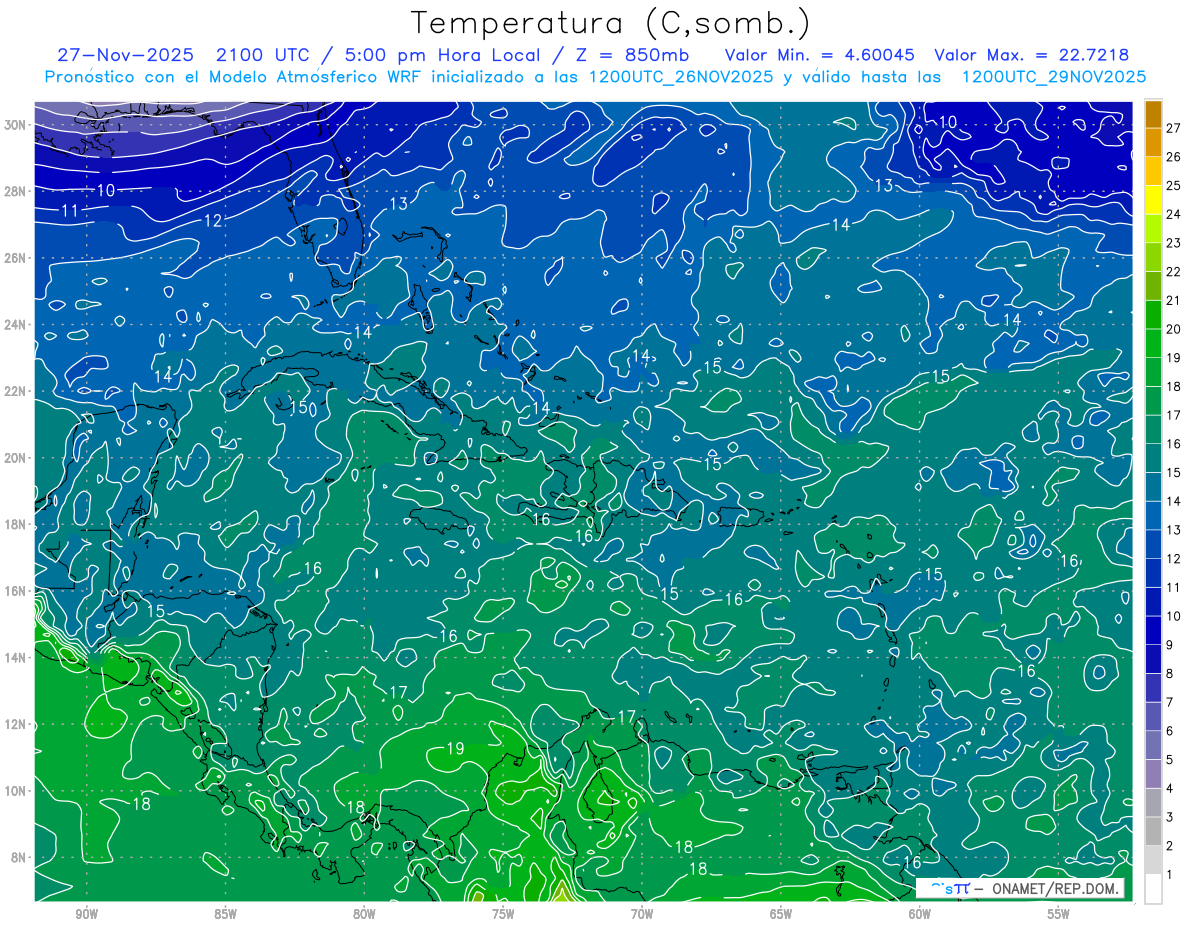Click the 'Temperatura (C,somb.)' title

(611, 23)
